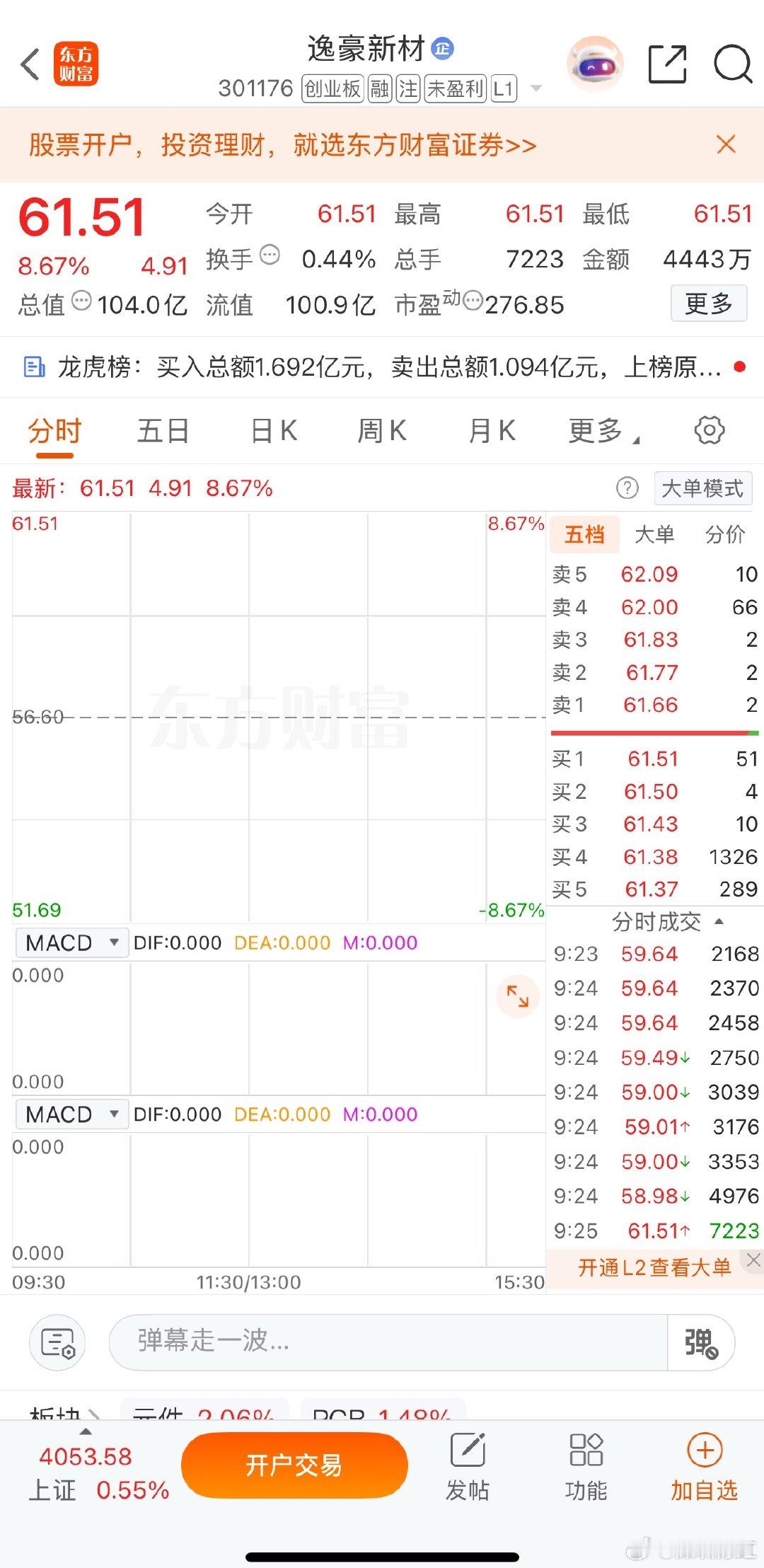Image resolution: width=764 pixels, height=1568 pixels.
Task: Click the 开户交易 button
Action: [x=294, y=1465]
